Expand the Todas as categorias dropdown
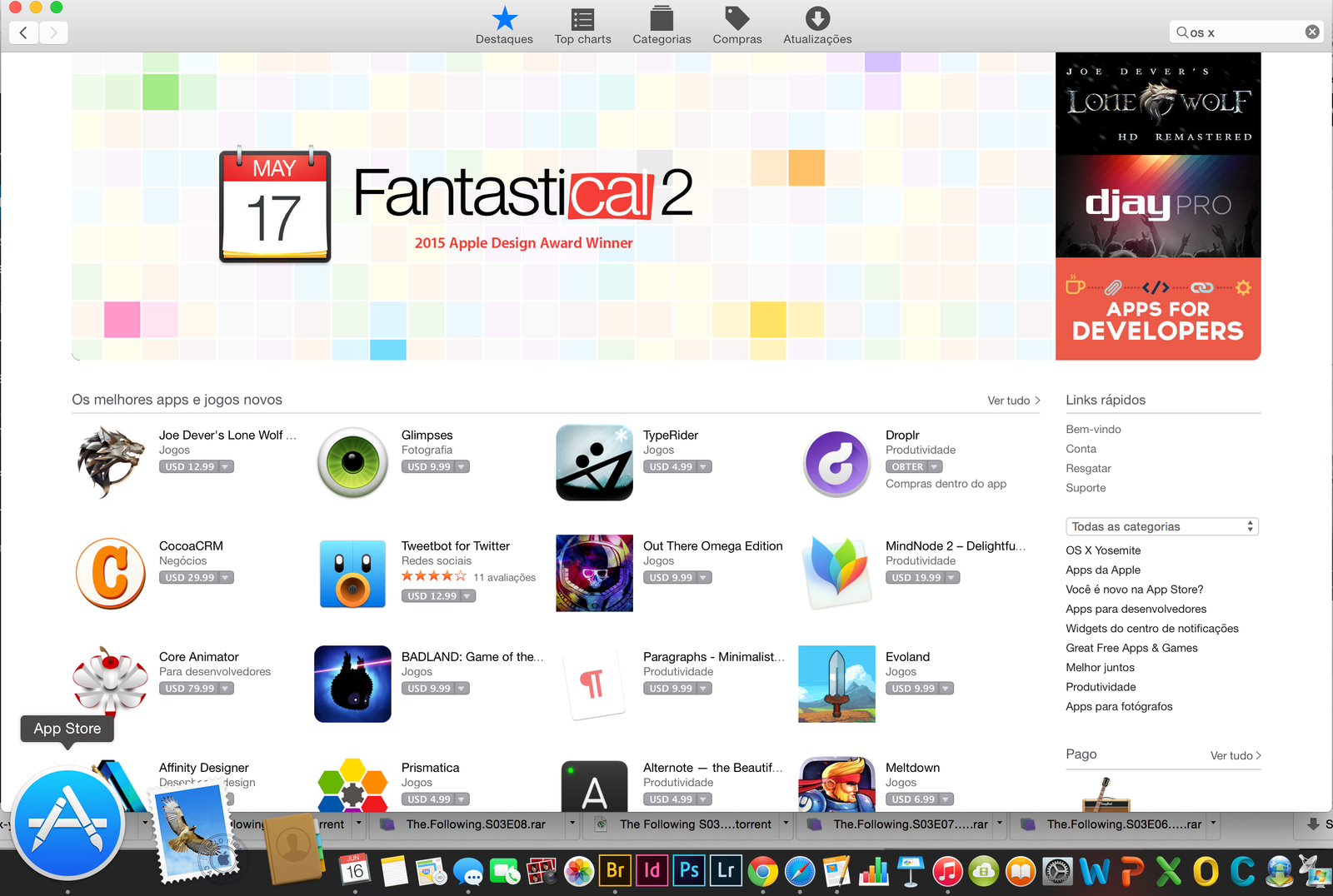Screen dimensions: 1333x896 point(1161,526)
